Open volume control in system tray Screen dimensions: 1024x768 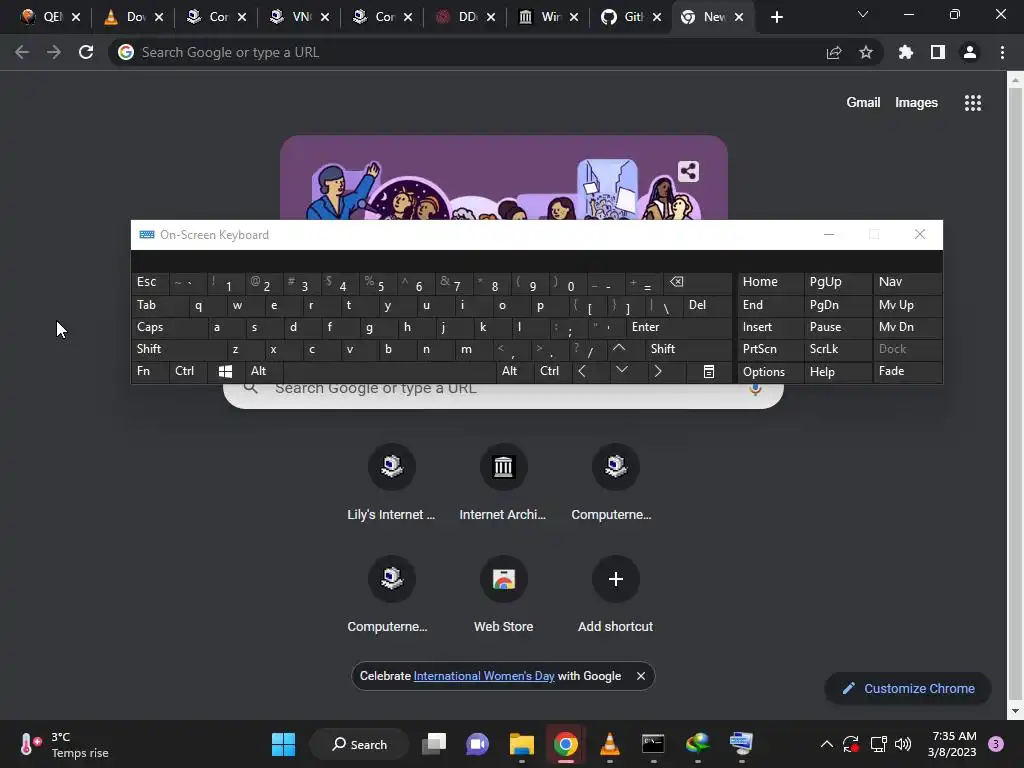[903, 744]
